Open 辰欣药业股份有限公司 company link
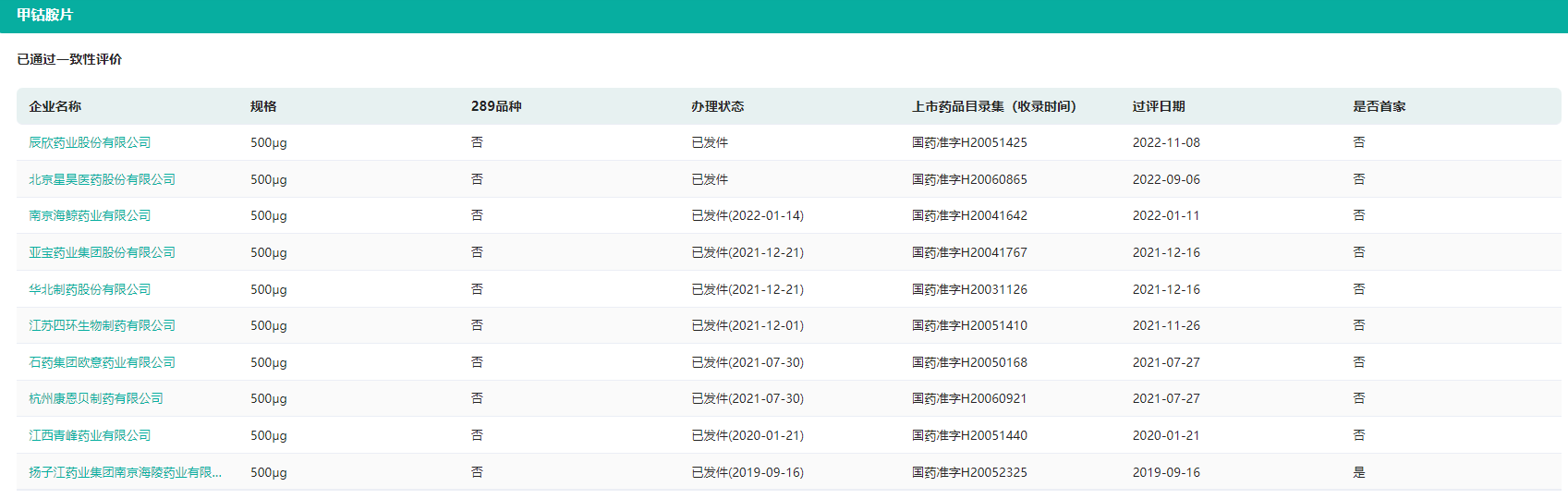Screen dimensions: 1568x499 90,142
